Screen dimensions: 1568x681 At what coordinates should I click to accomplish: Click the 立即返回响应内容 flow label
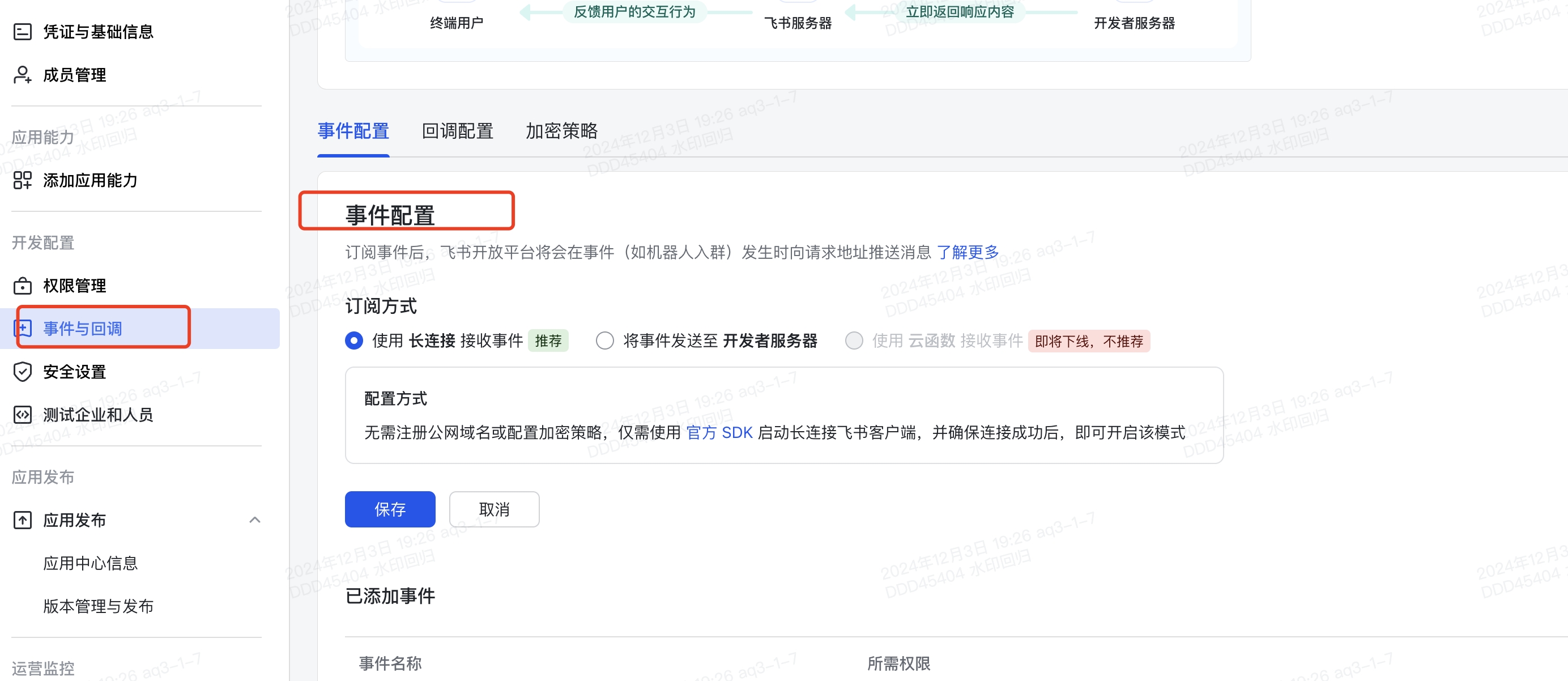[960, 11]
